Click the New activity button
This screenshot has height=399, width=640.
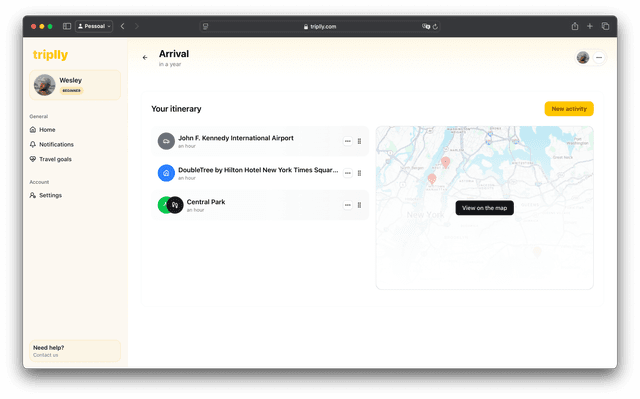569,109
